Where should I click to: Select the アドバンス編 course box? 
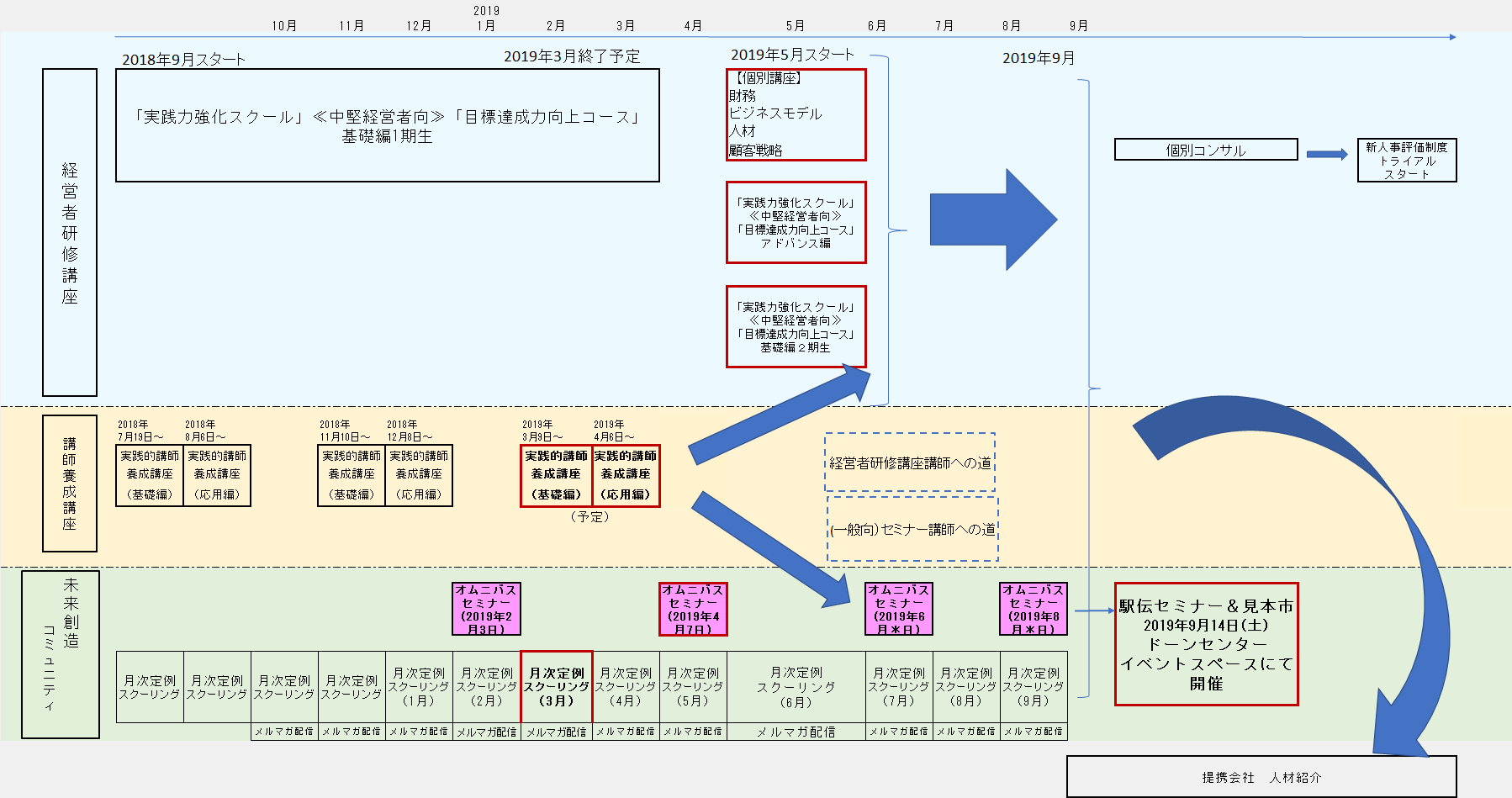(x=796, y=223)
